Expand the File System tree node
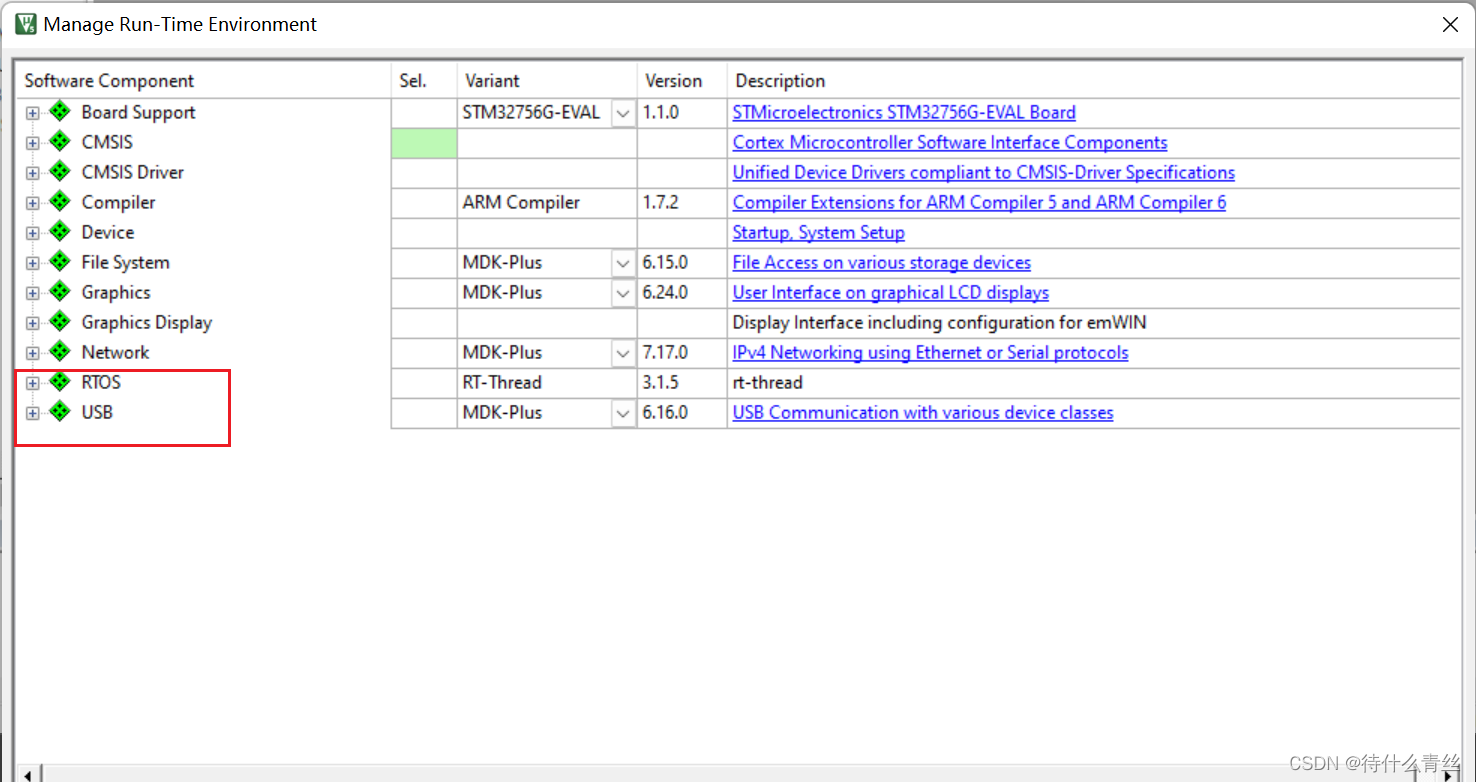 (x=33, y=263)
